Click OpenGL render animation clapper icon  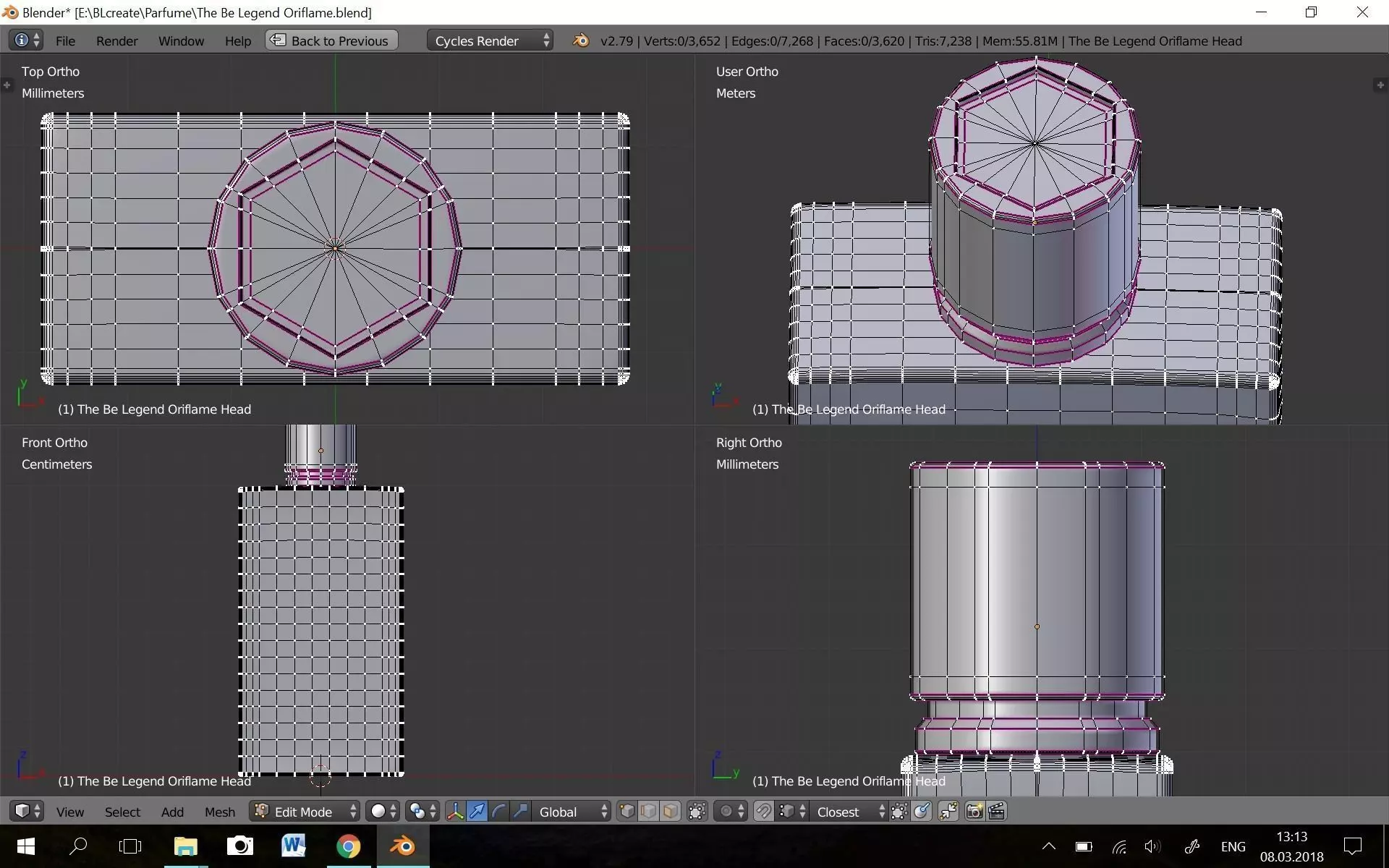click(x=996, y=812)
